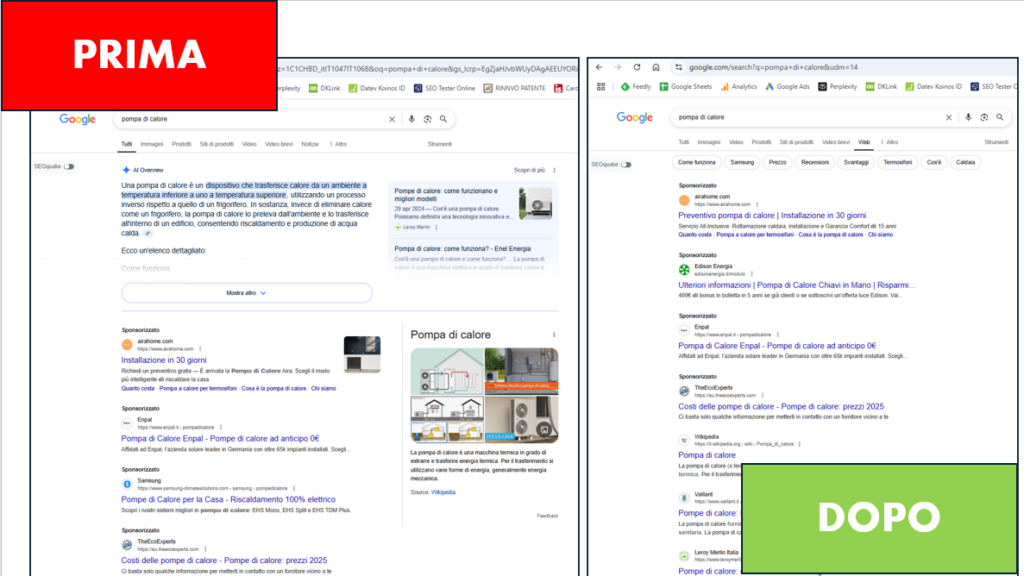Toggle SEOquake switch in the right window
The height and width of the screenshot is (576, 1024).
[x=626, y=165]
